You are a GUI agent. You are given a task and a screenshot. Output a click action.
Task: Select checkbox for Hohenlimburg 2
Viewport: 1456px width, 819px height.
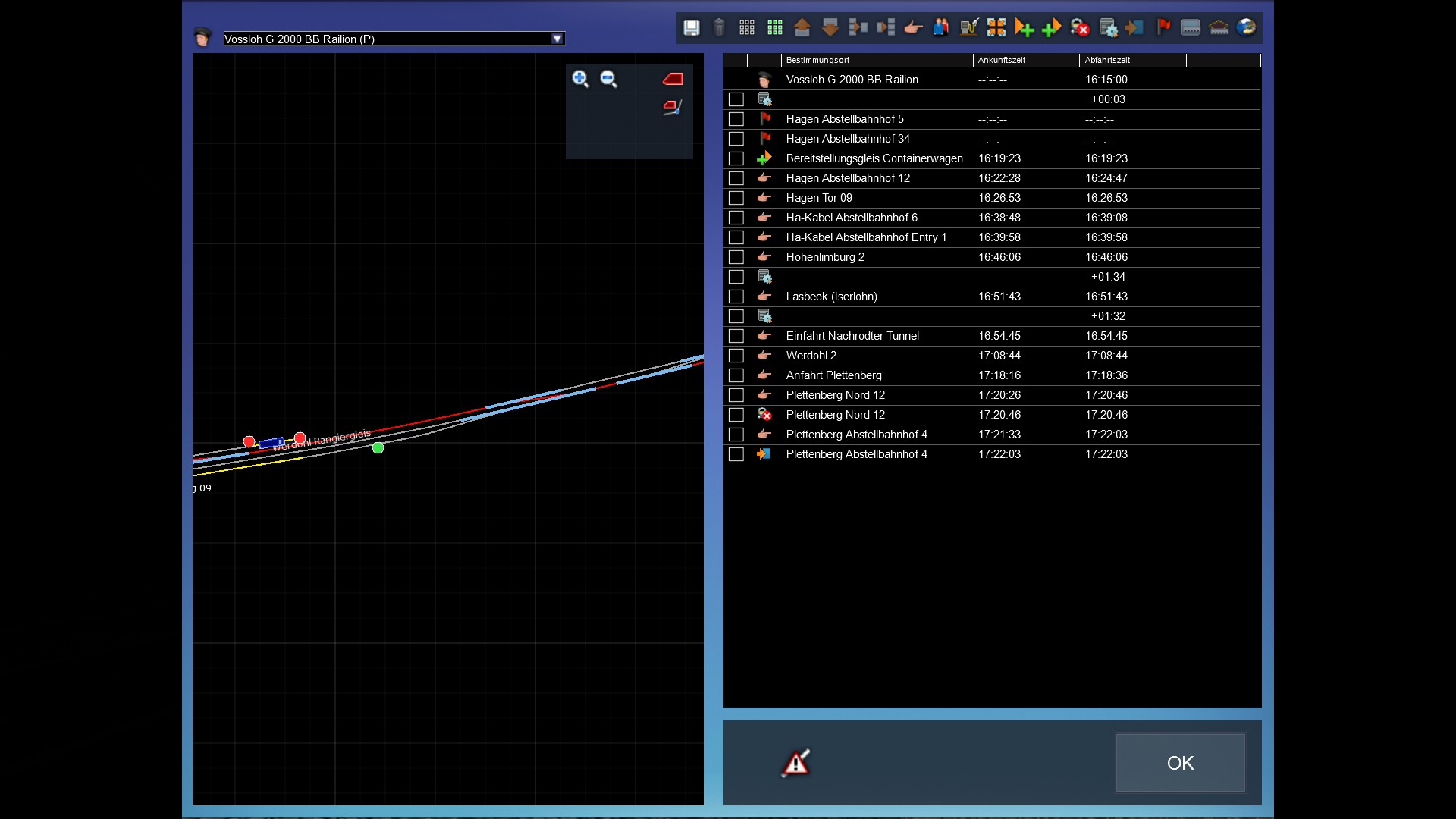click(736, 257)
